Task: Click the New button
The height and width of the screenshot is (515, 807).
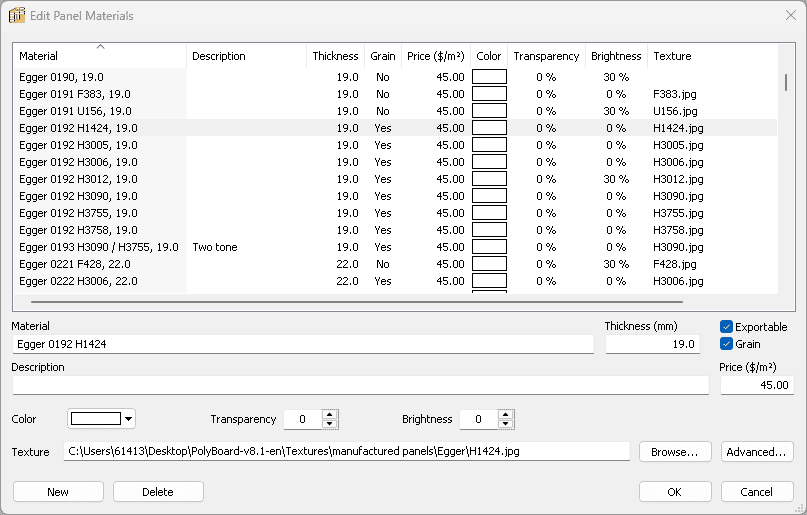Action: (58, 492)
